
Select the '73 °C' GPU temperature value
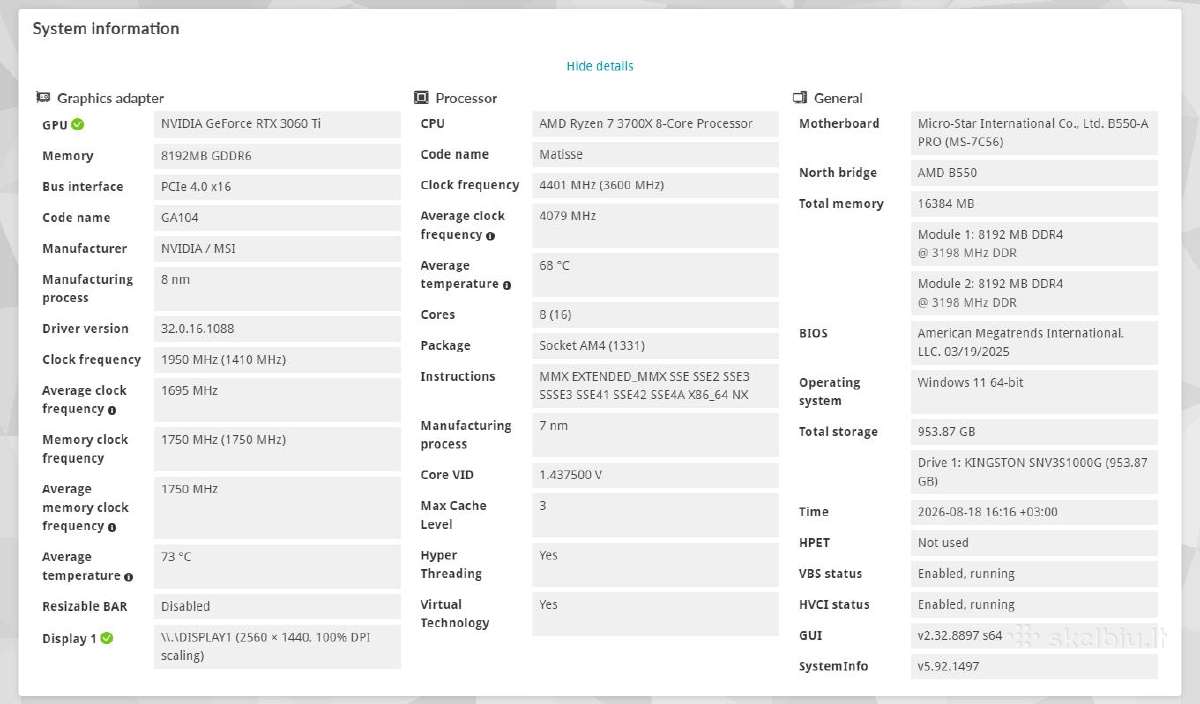tap(277, 566)
